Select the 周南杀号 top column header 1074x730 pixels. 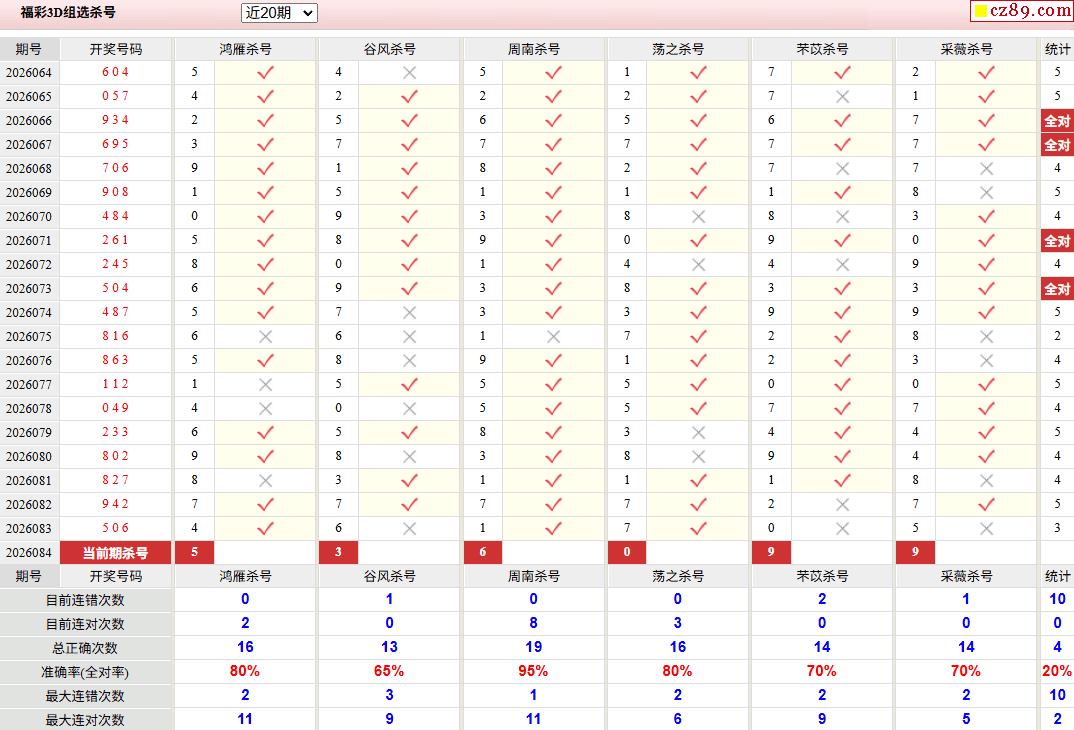coord(534,49)
